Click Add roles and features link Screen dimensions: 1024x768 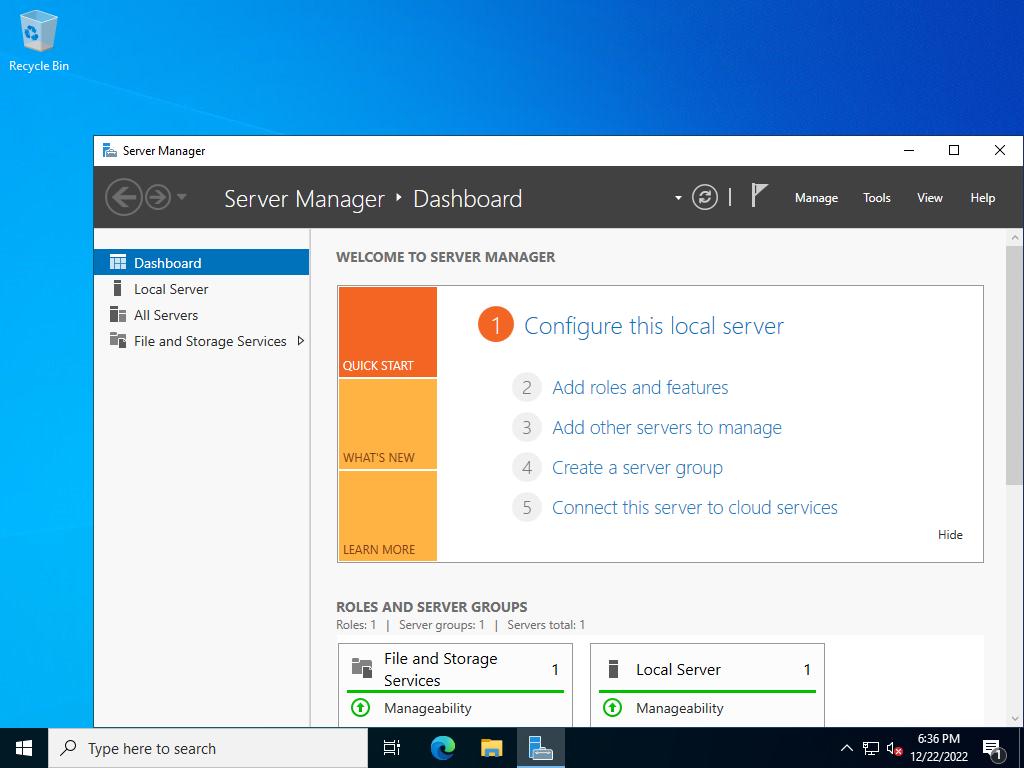click(640, 388)
